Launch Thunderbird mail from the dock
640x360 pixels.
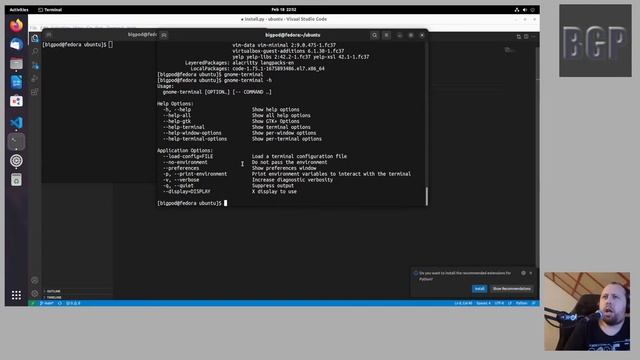click(x=16, y=44)
